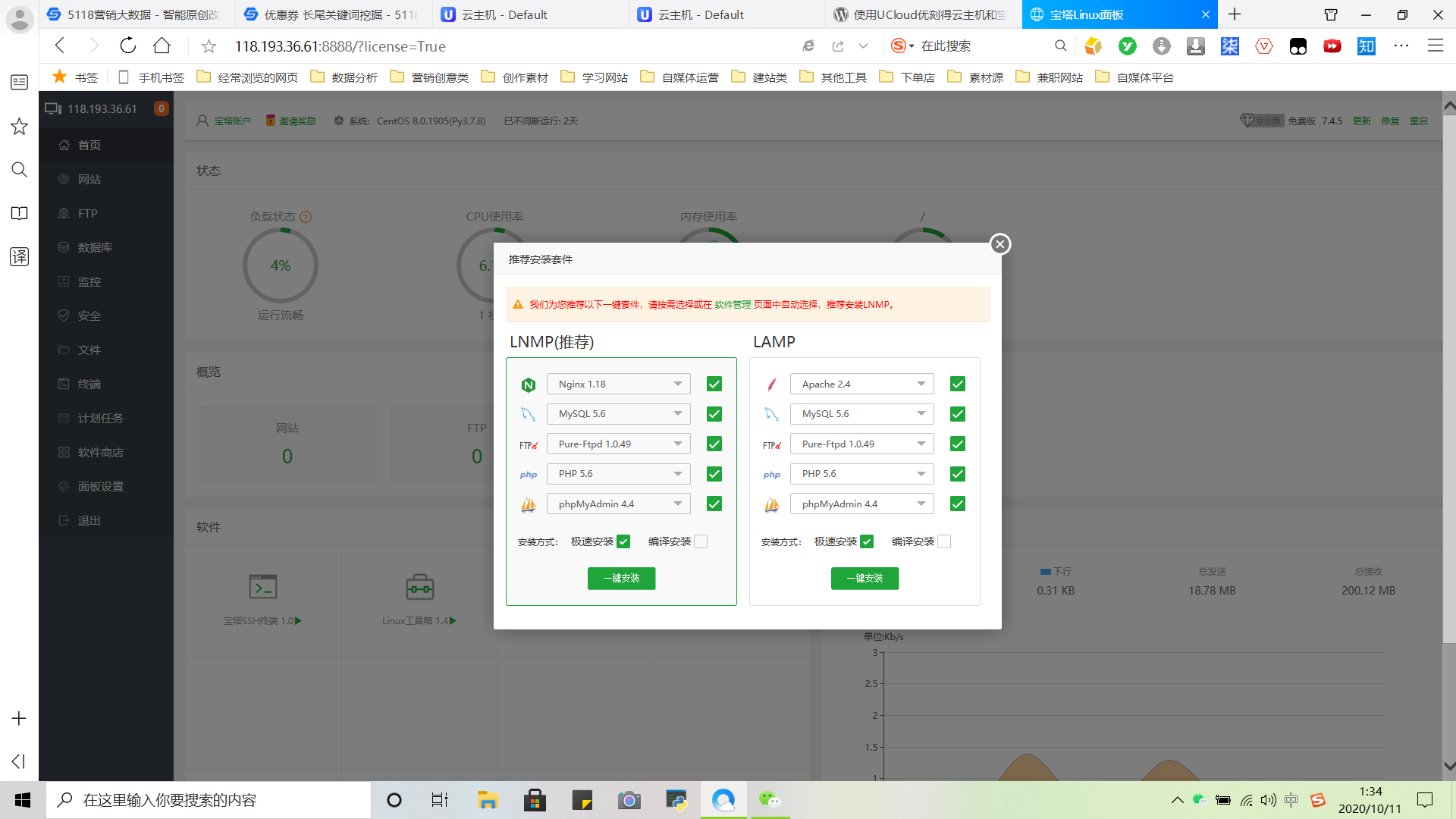Image resolution: width=1456 pixels, height=819 pixels.
Task: Uncheck the Apache 2.4 checkbox
Action: click(x=958, y=384)
